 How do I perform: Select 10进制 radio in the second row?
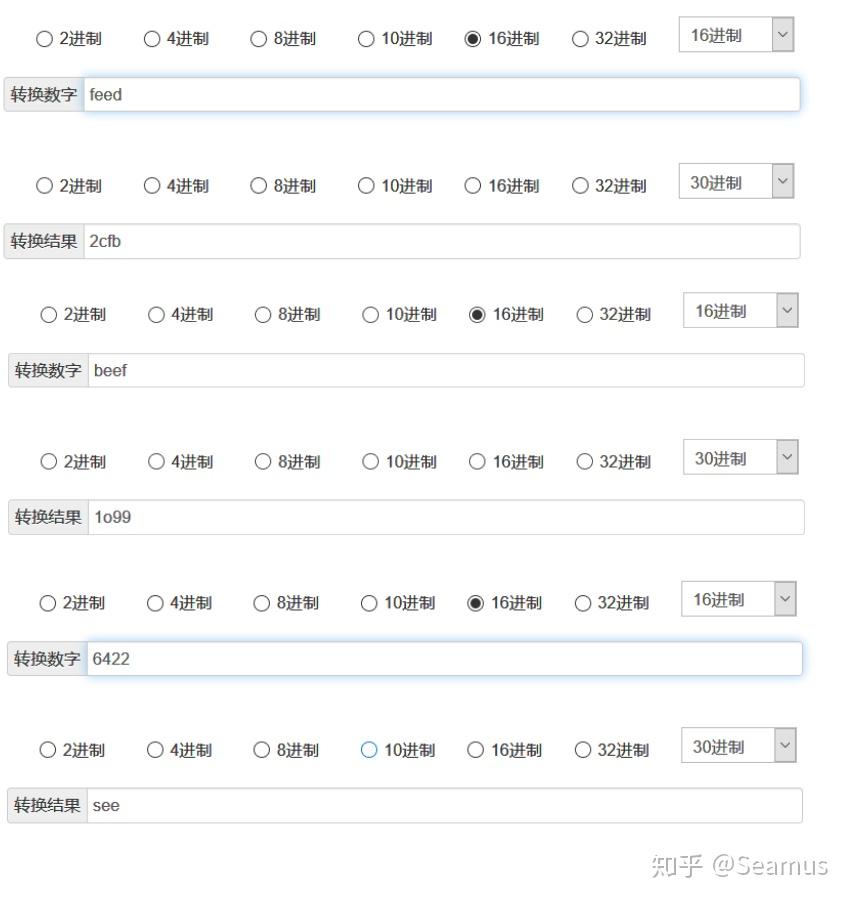[366, 185]
